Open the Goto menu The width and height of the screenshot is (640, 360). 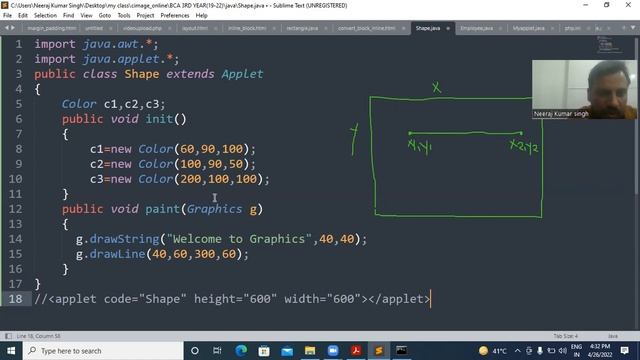click(x=104, y=16)
